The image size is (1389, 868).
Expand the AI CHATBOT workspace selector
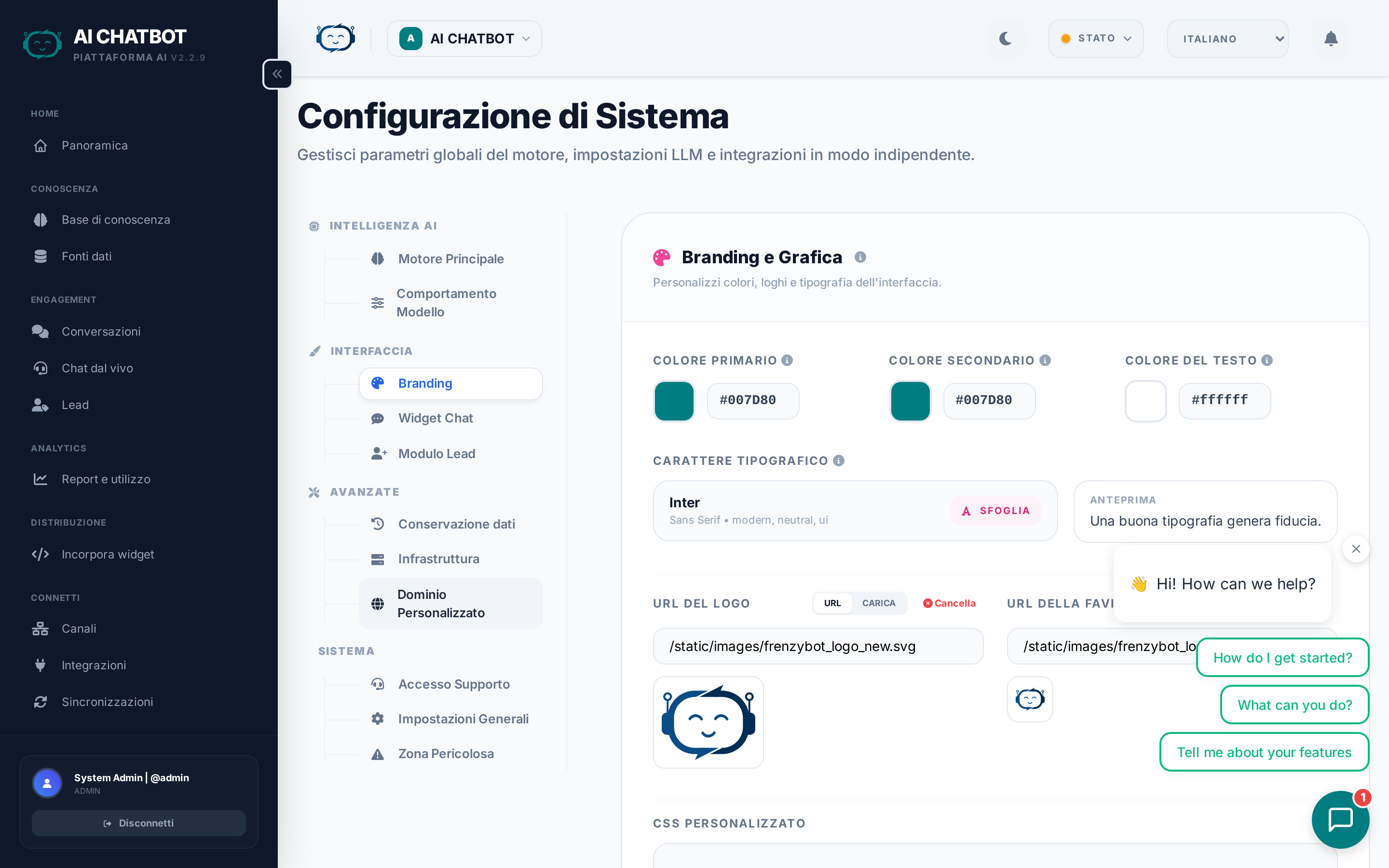(464, 39)
